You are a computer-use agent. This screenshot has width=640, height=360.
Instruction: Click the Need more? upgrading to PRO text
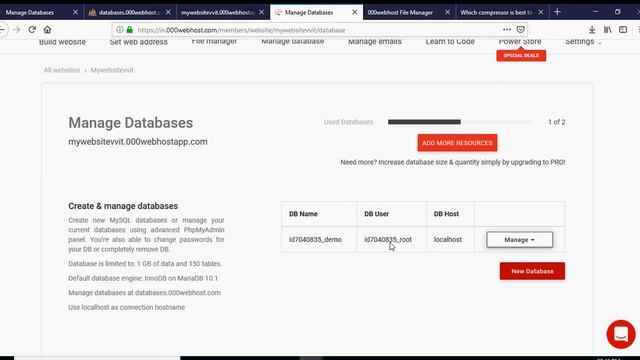click(x=453, y=162)
